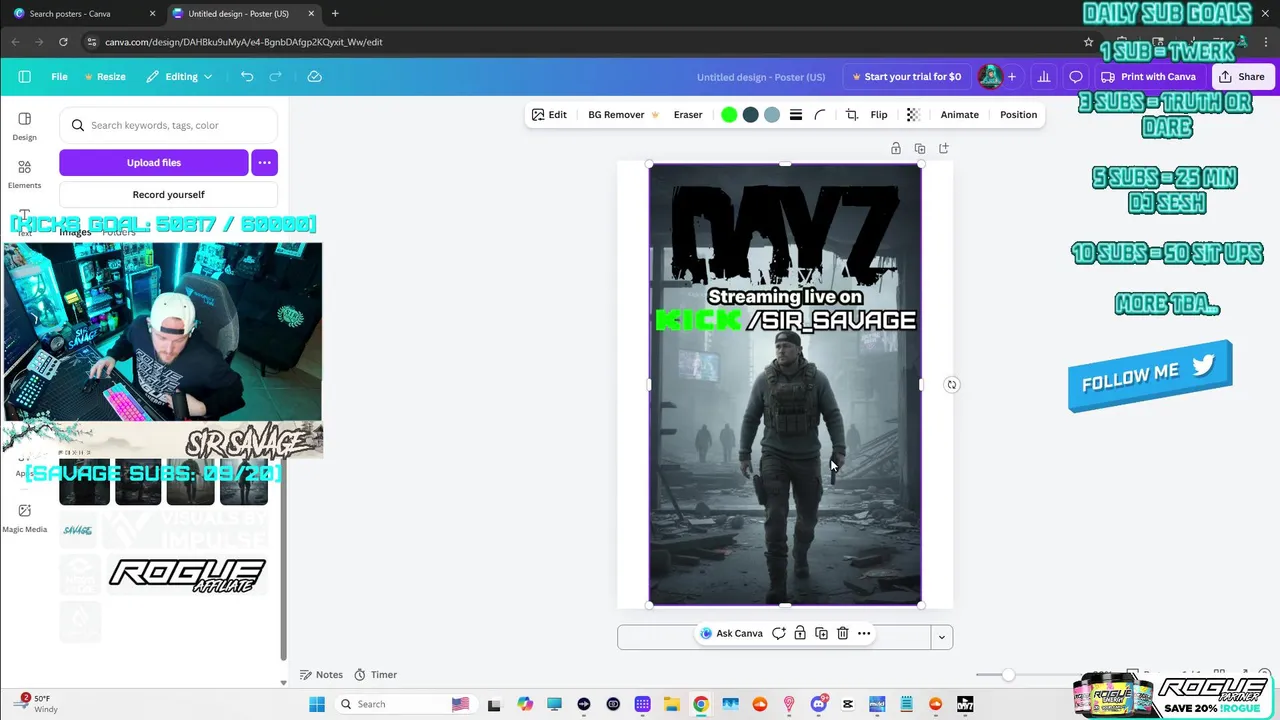Screen dimensions: 1280x720
Task: Open more upload options menu
Action: coord(264,162)
